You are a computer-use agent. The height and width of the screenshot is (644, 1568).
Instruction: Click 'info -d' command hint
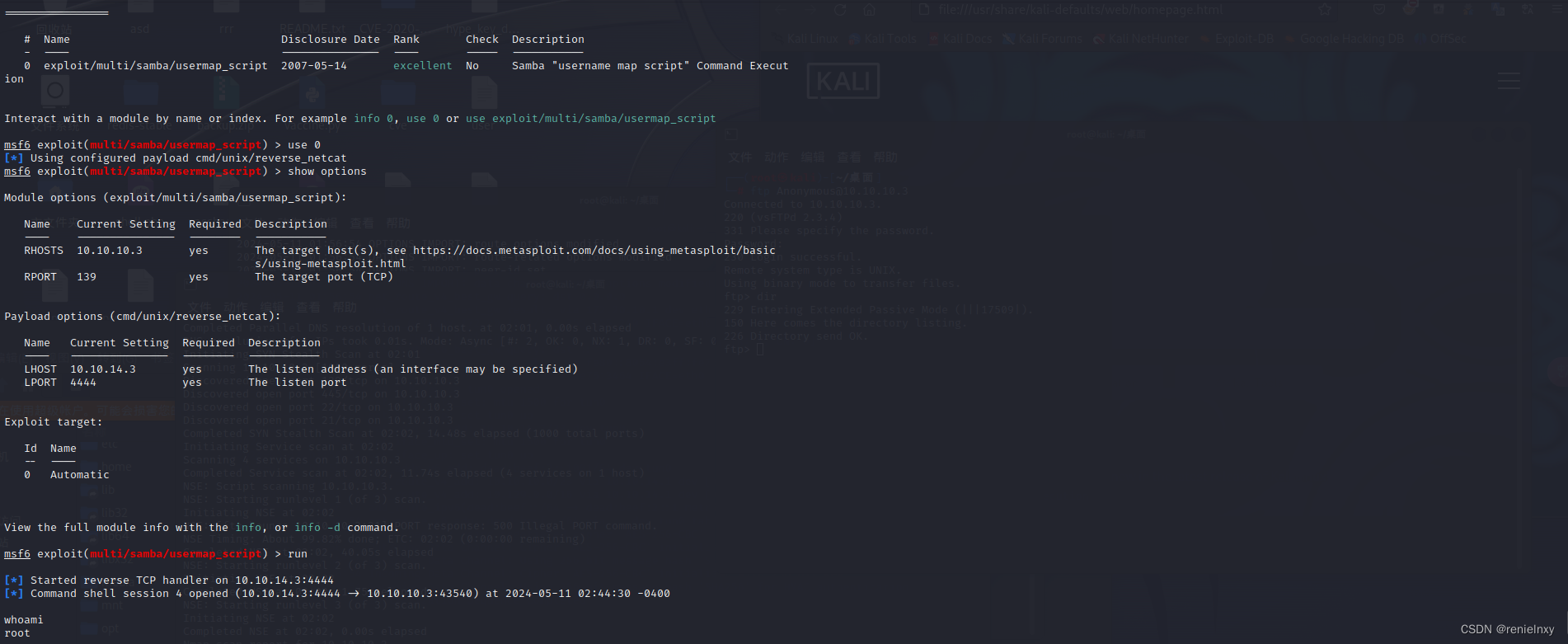point(317,528)
